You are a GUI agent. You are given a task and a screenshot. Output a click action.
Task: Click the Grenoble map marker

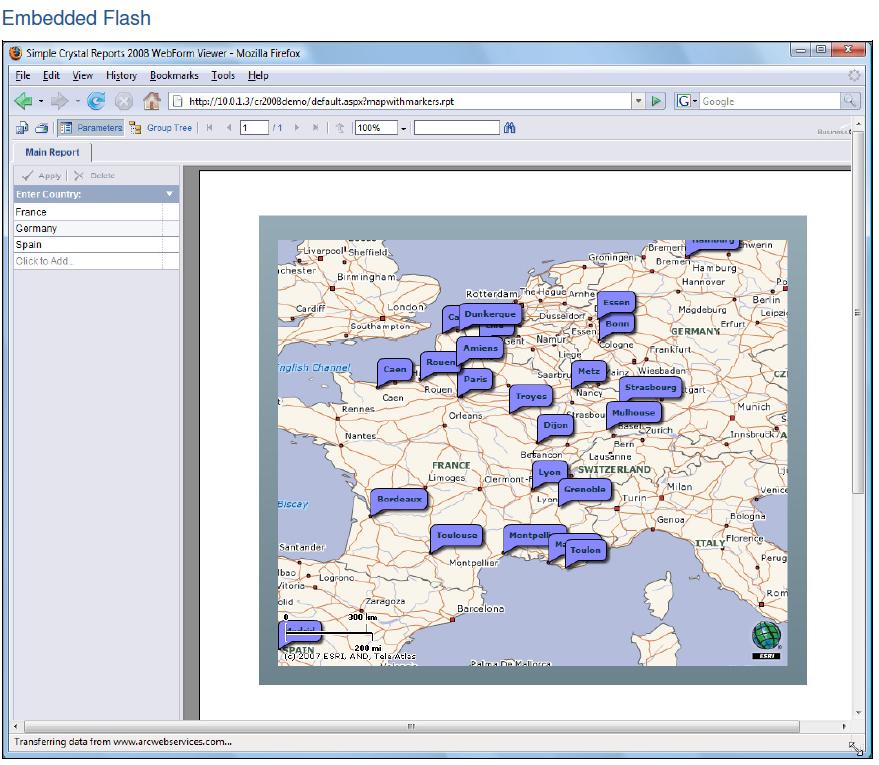click(x=585, y=489)
